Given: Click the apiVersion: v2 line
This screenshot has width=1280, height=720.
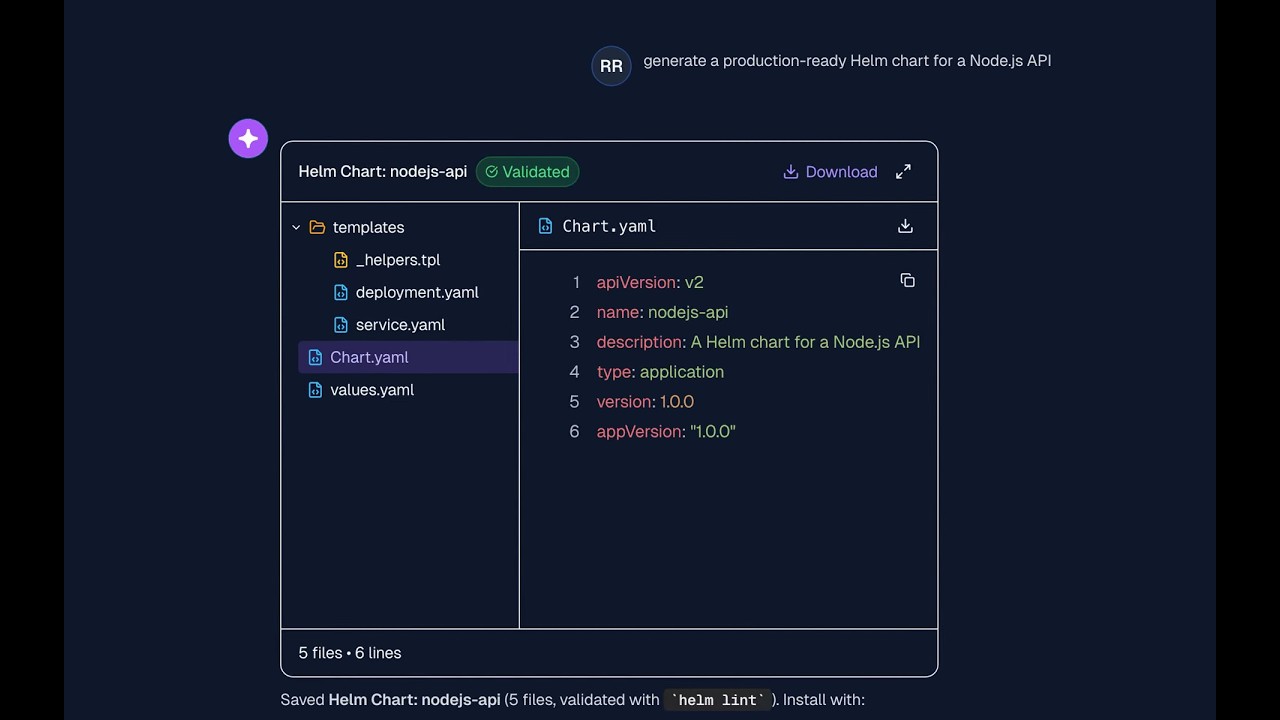Looking at the screenshot, I should pyautogui.click(x=650, y=282).
